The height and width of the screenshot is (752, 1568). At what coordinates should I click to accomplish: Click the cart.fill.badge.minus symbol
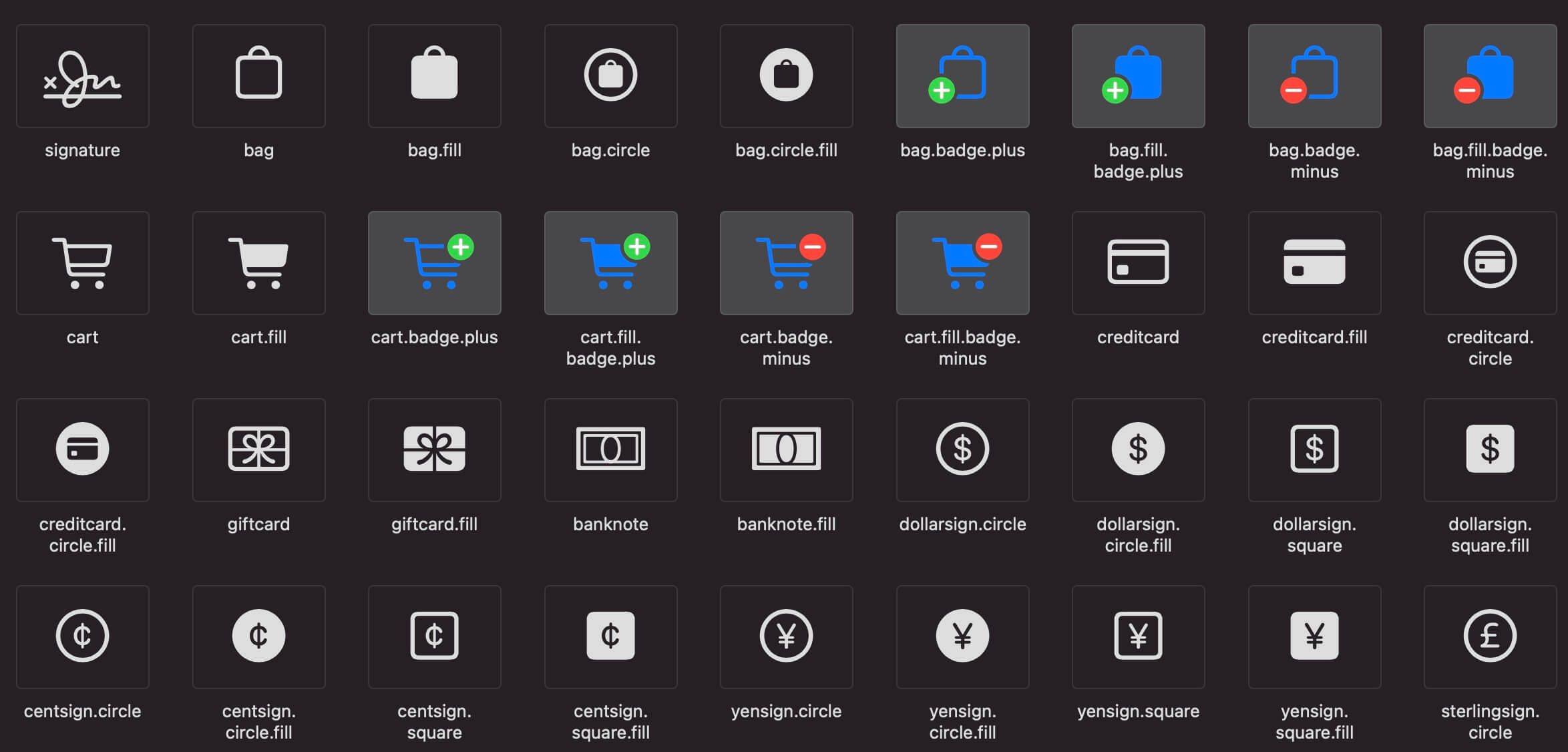pyautogui.click(x=962, y=262)
